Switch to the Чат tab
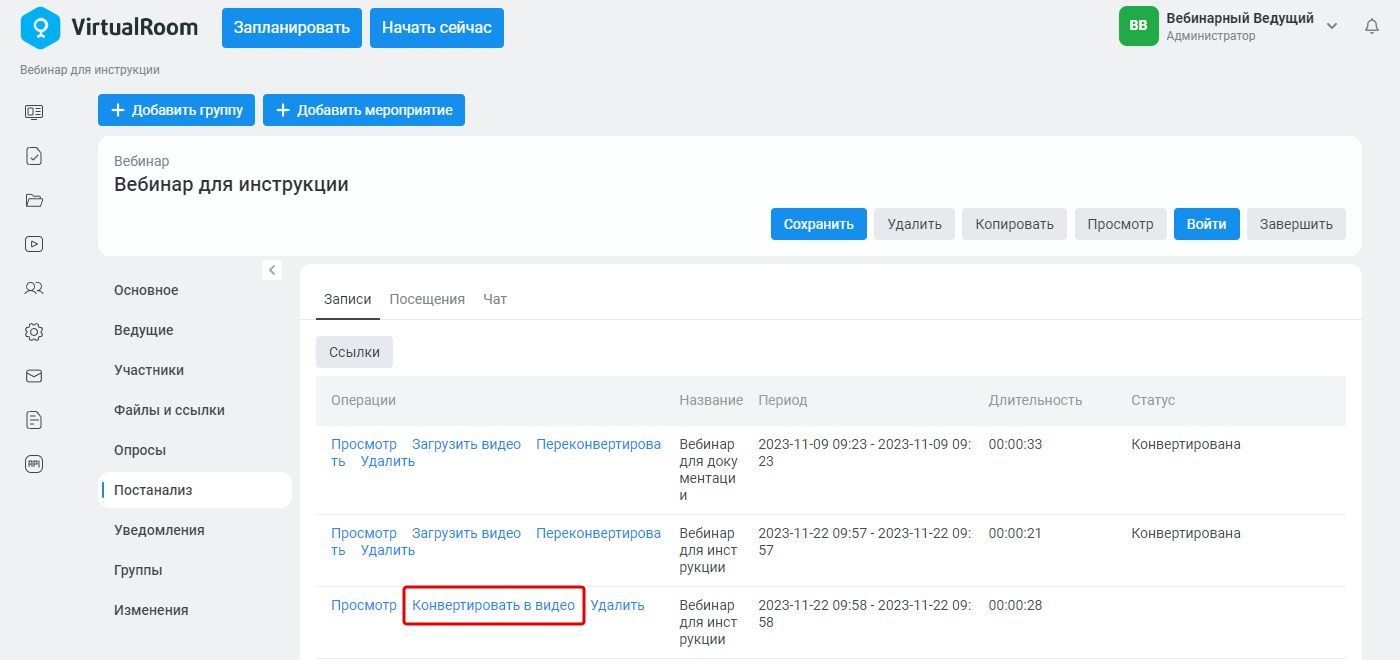 point(495,299)
